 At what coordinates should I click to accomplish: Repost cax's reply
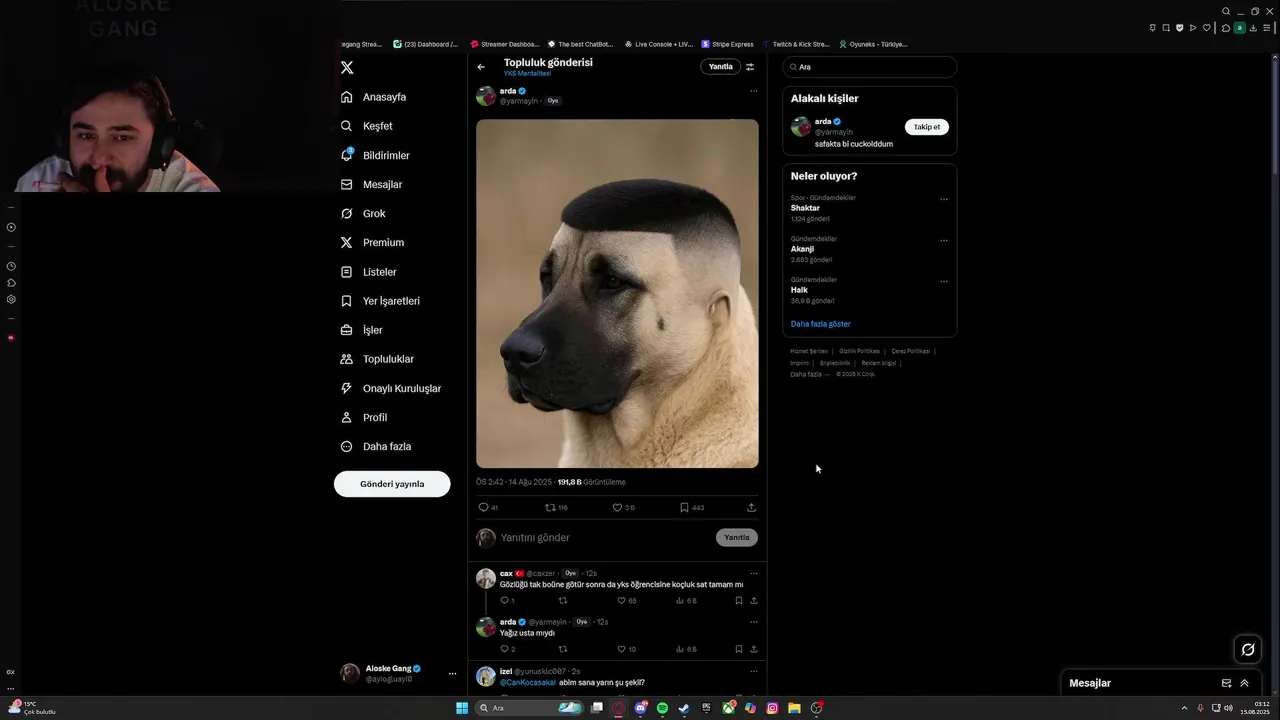pyautogui.click(x=563, y=601)
